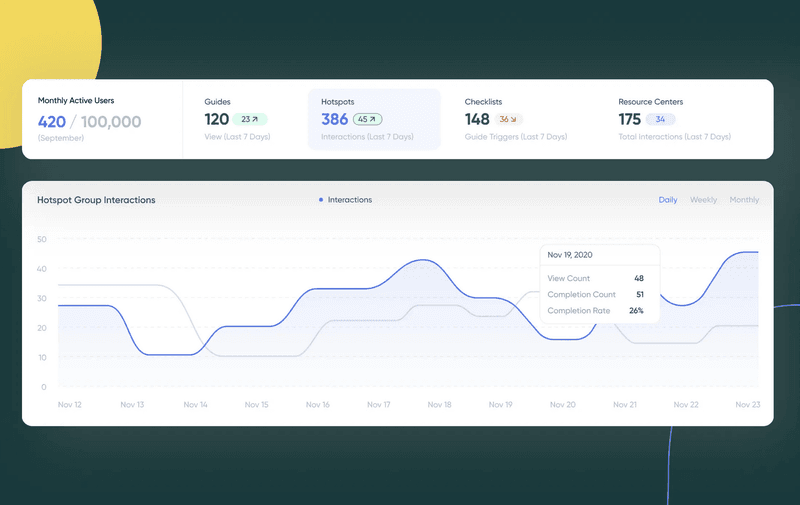Screen dimensions: 800x505
Task: Click the Hotspot Group Interactions chart title
Action: click(x=96, y=200)
